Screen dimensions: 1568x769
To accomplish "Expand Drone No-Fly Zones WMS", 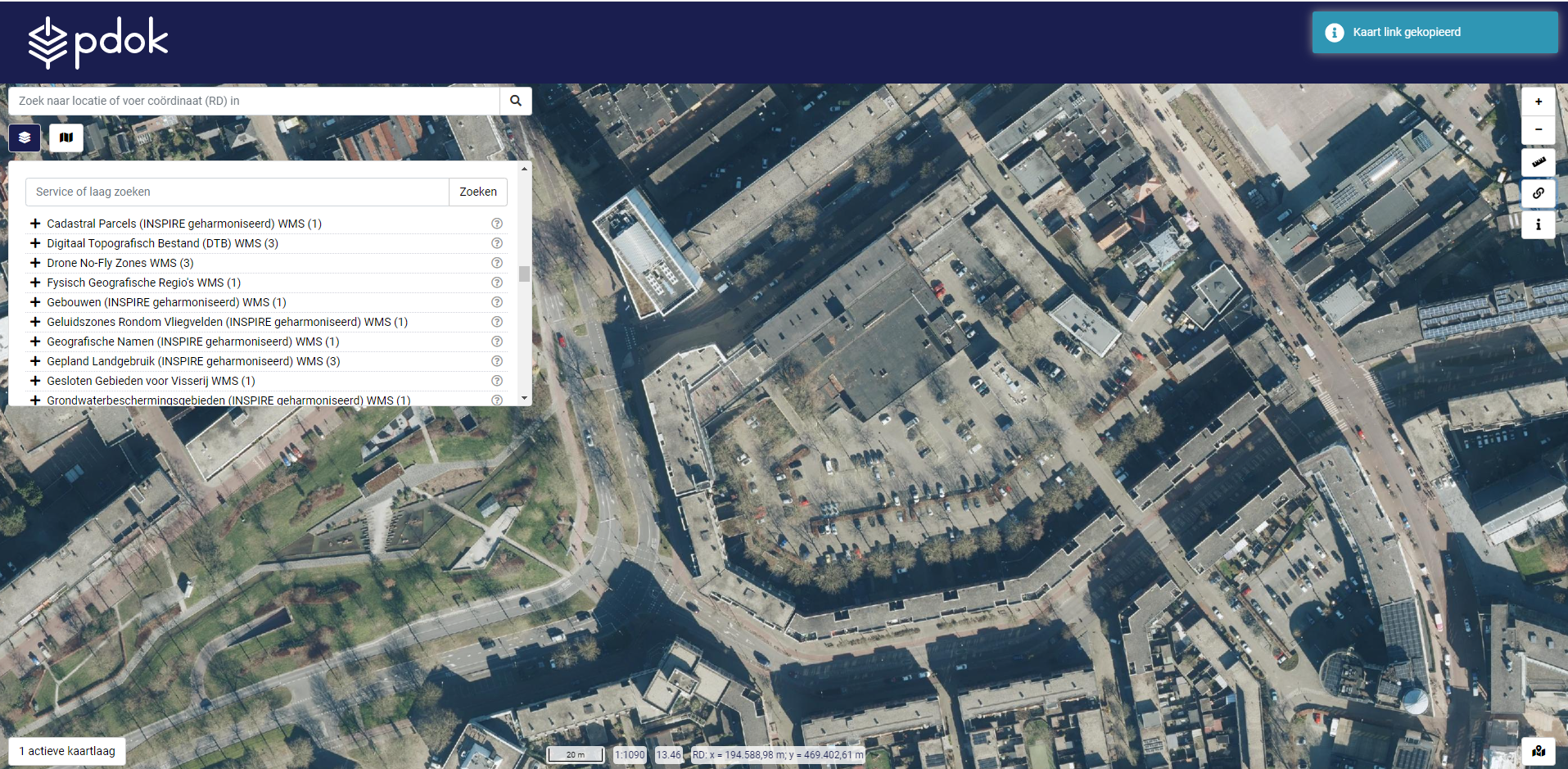I will tap(35, 263).
